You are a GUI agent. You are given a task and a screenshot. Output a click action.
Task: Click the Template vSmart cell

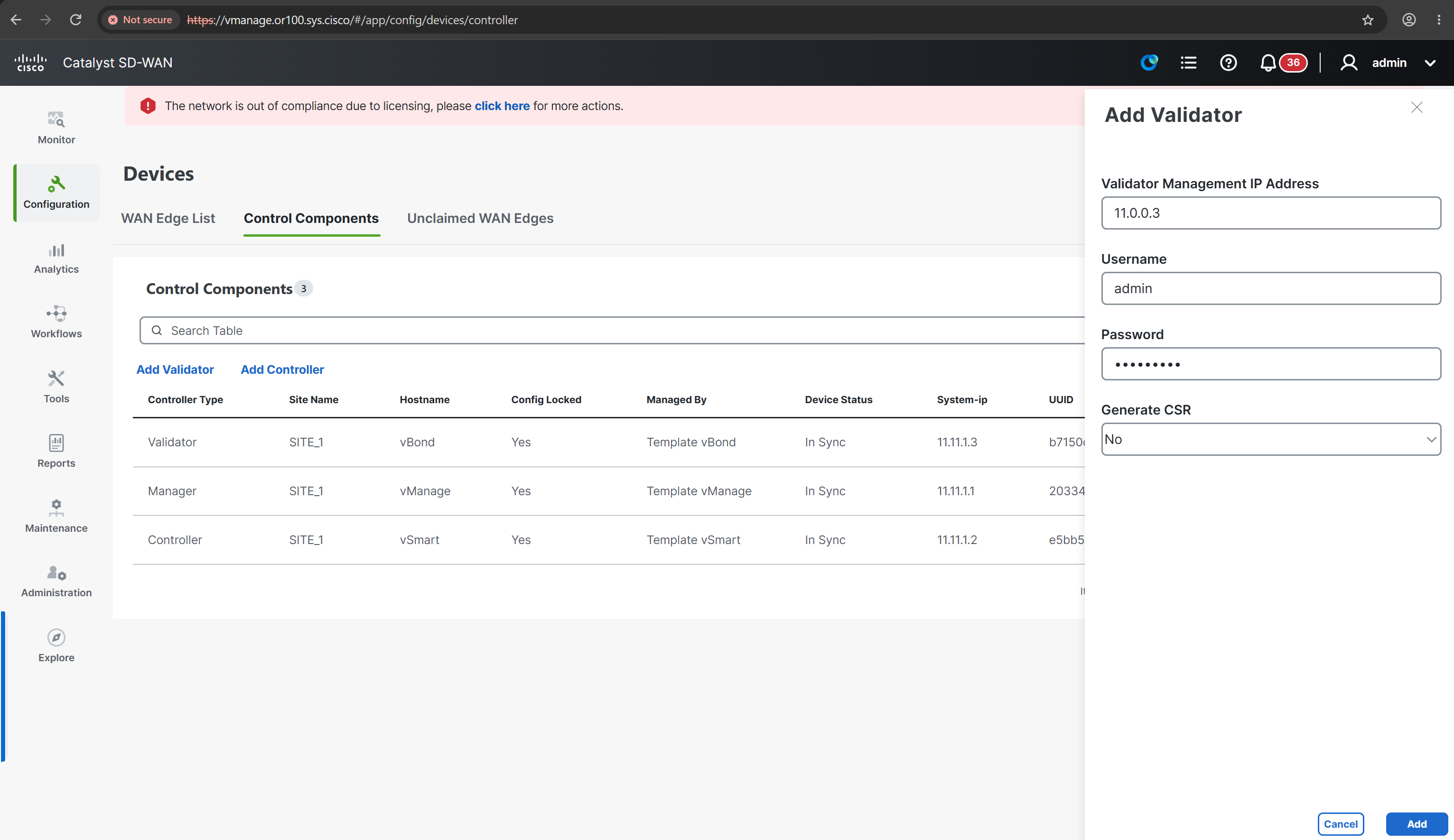693,540
